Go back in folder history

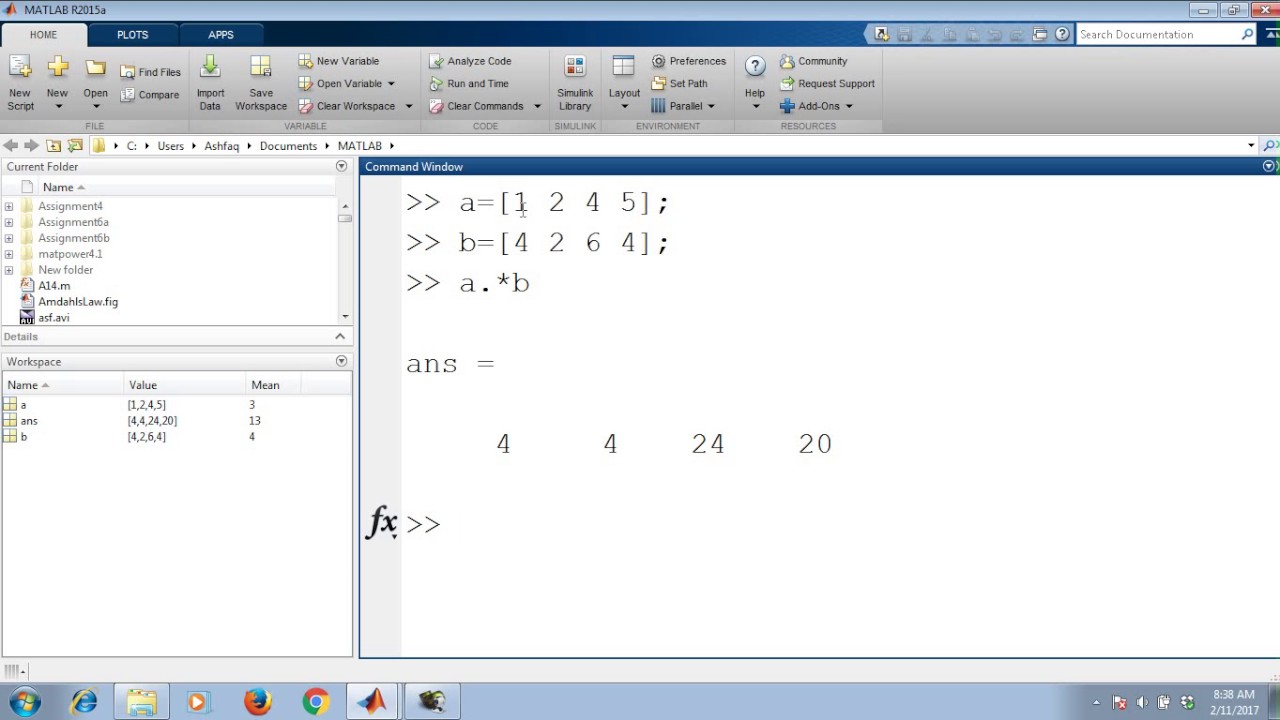11,146
